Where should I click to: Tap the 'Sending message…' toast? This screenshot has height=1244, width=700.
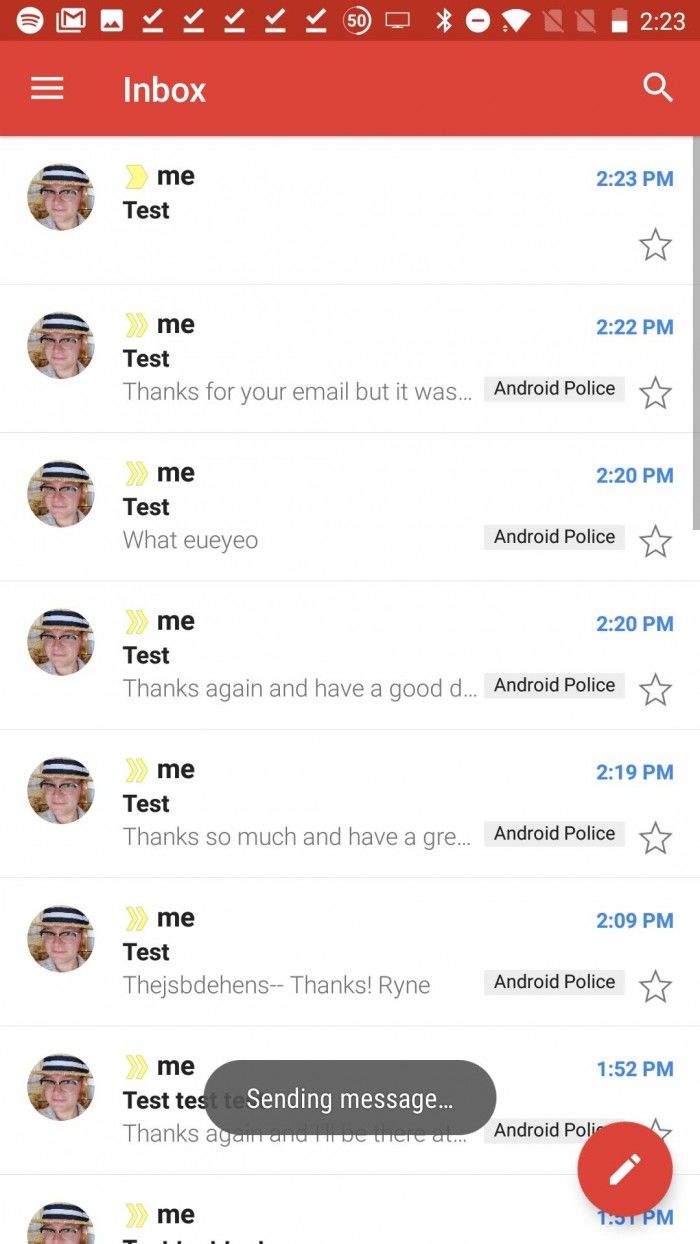(349, 1097)
